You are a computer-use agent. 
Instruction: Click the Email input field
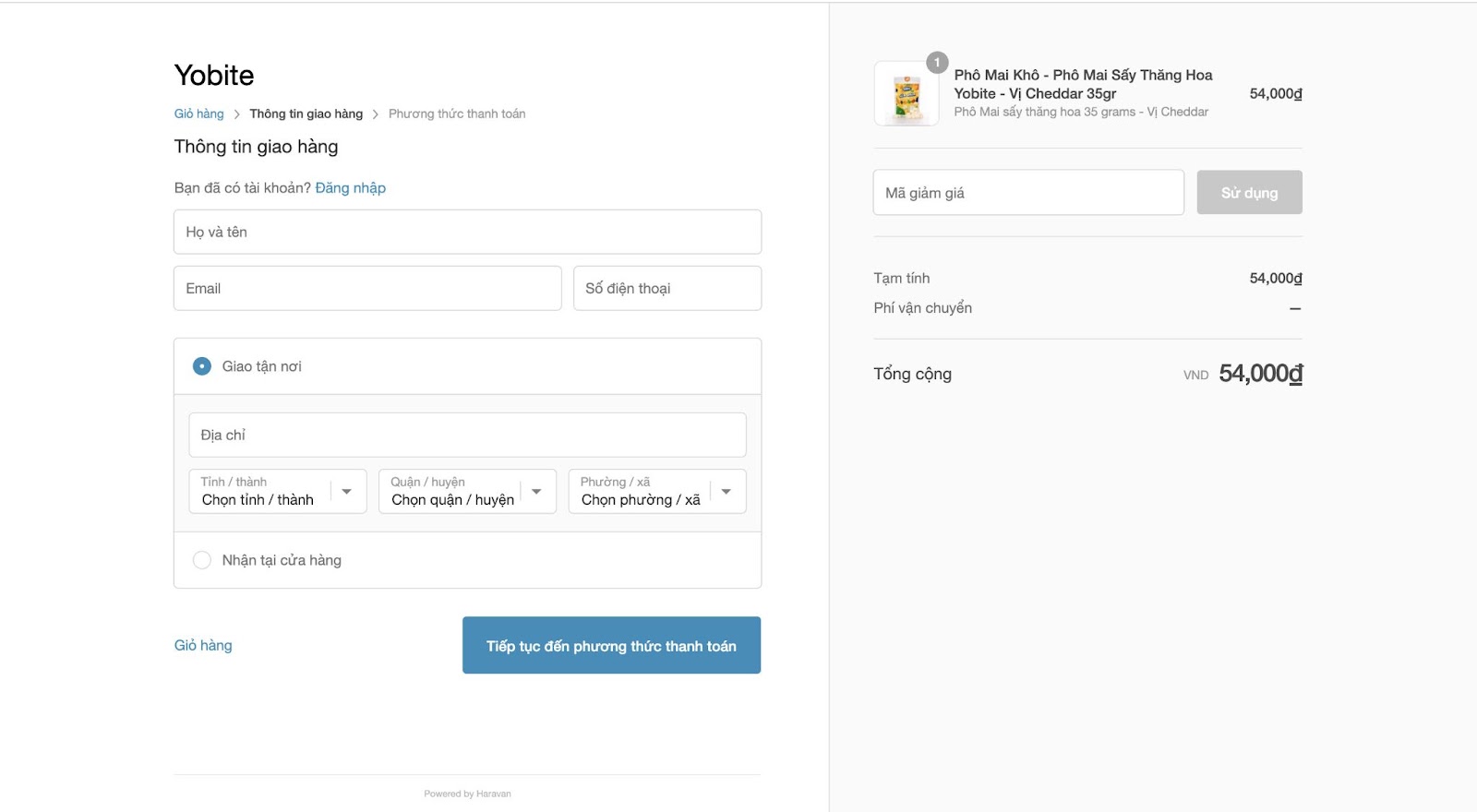(367, 288)
